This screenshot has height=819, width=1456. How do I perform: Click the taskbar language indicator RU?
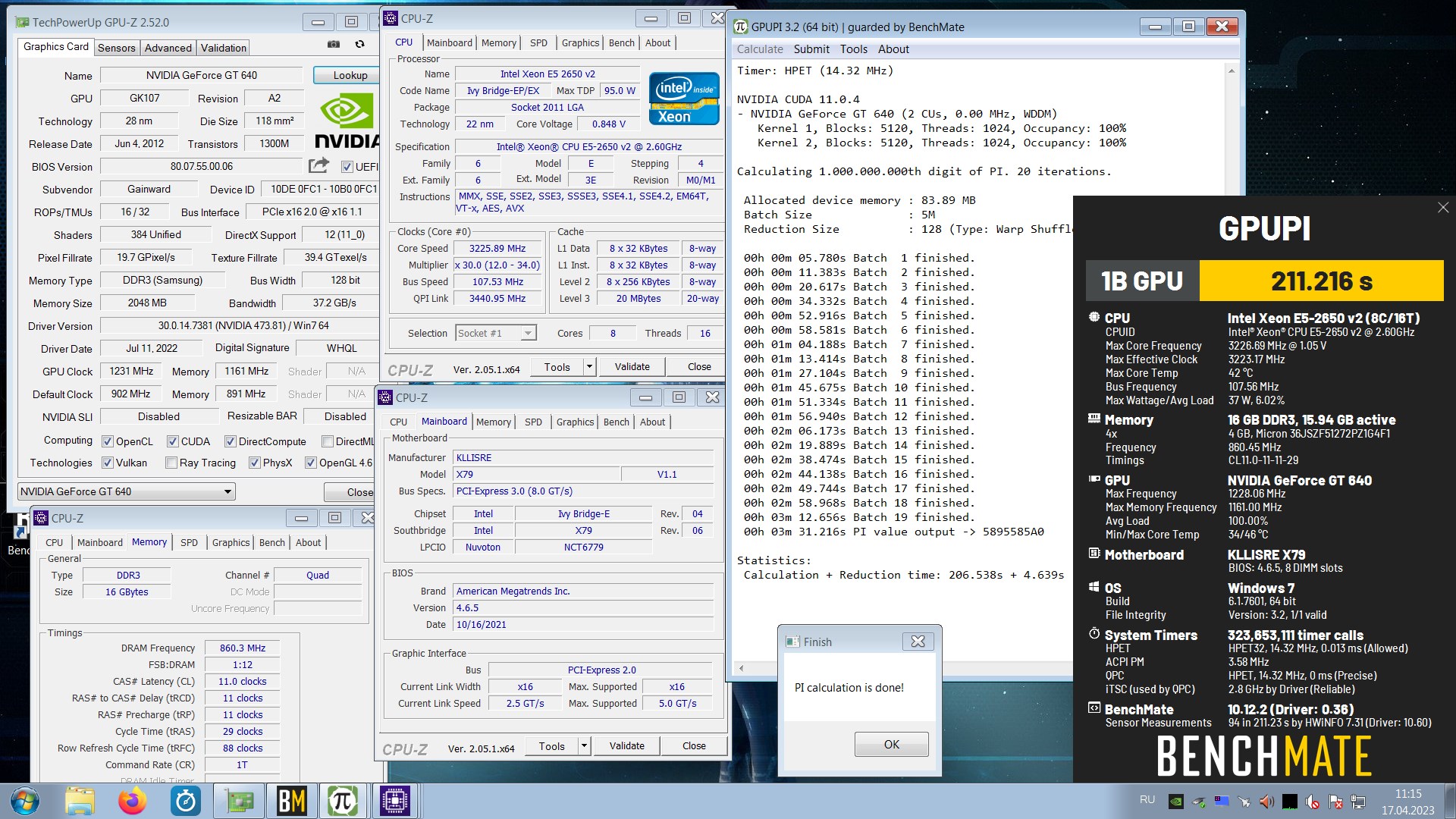1147,800
